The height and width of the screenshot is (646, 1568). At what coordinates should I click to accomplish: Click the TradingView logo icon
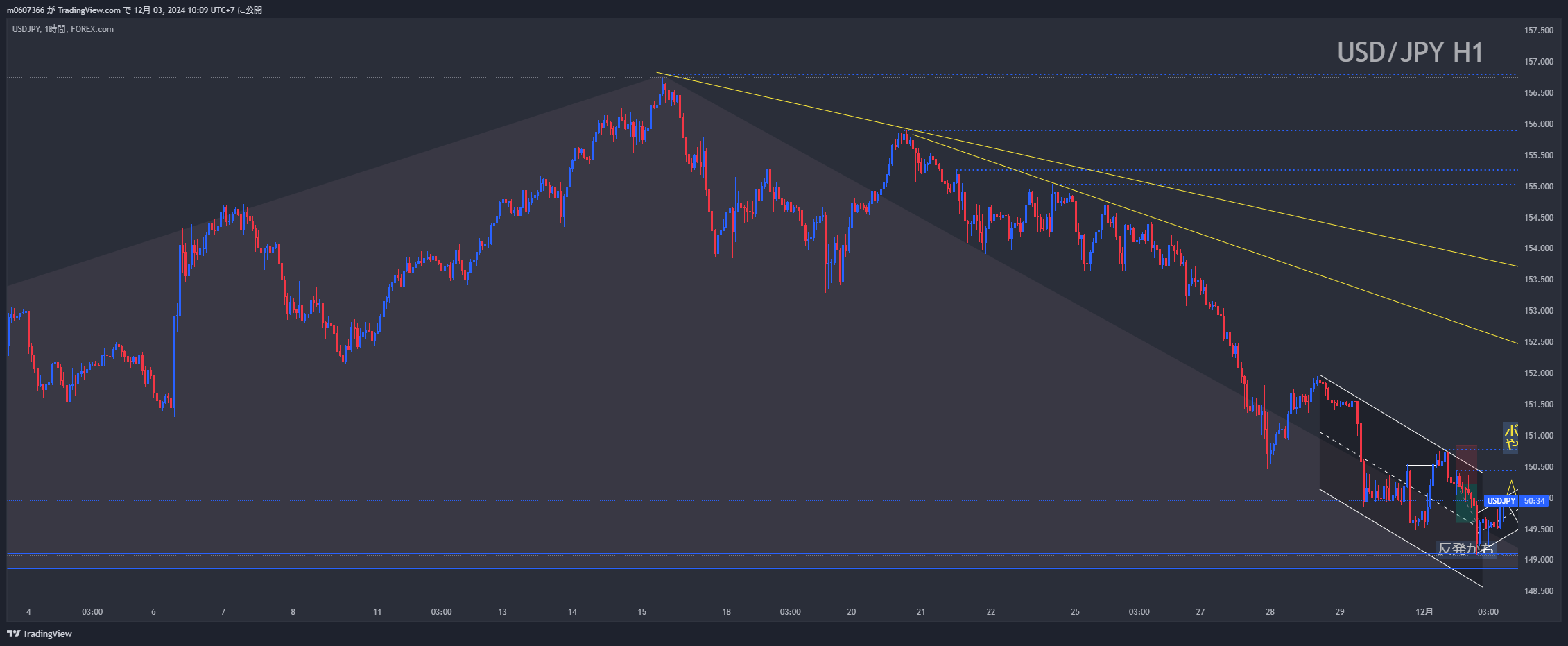point(12,634)
